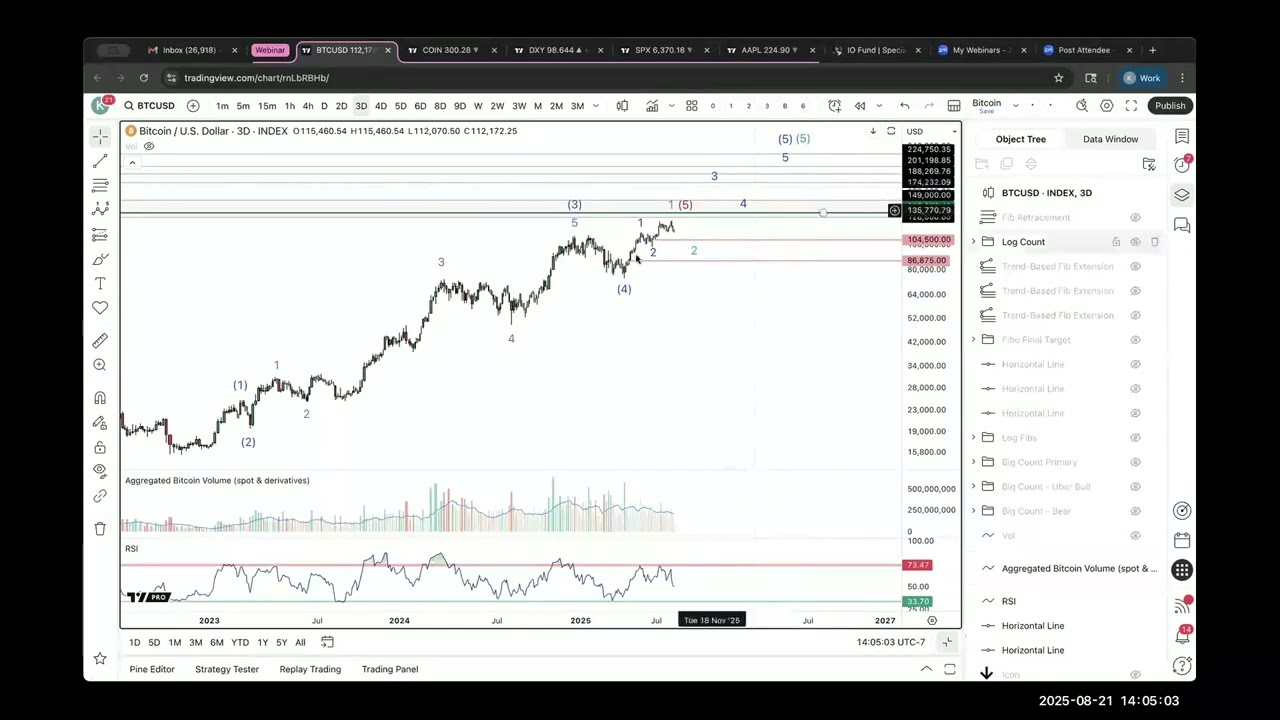Set chart range to YTD
Screen dimensions: 1280x720
(240, 642)
